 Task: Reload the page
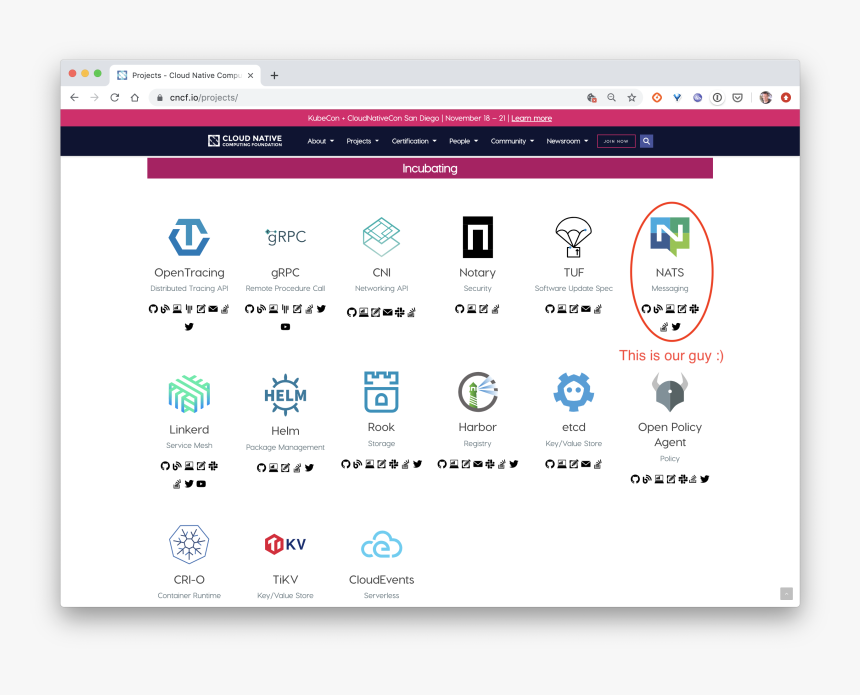pos(115,98)
